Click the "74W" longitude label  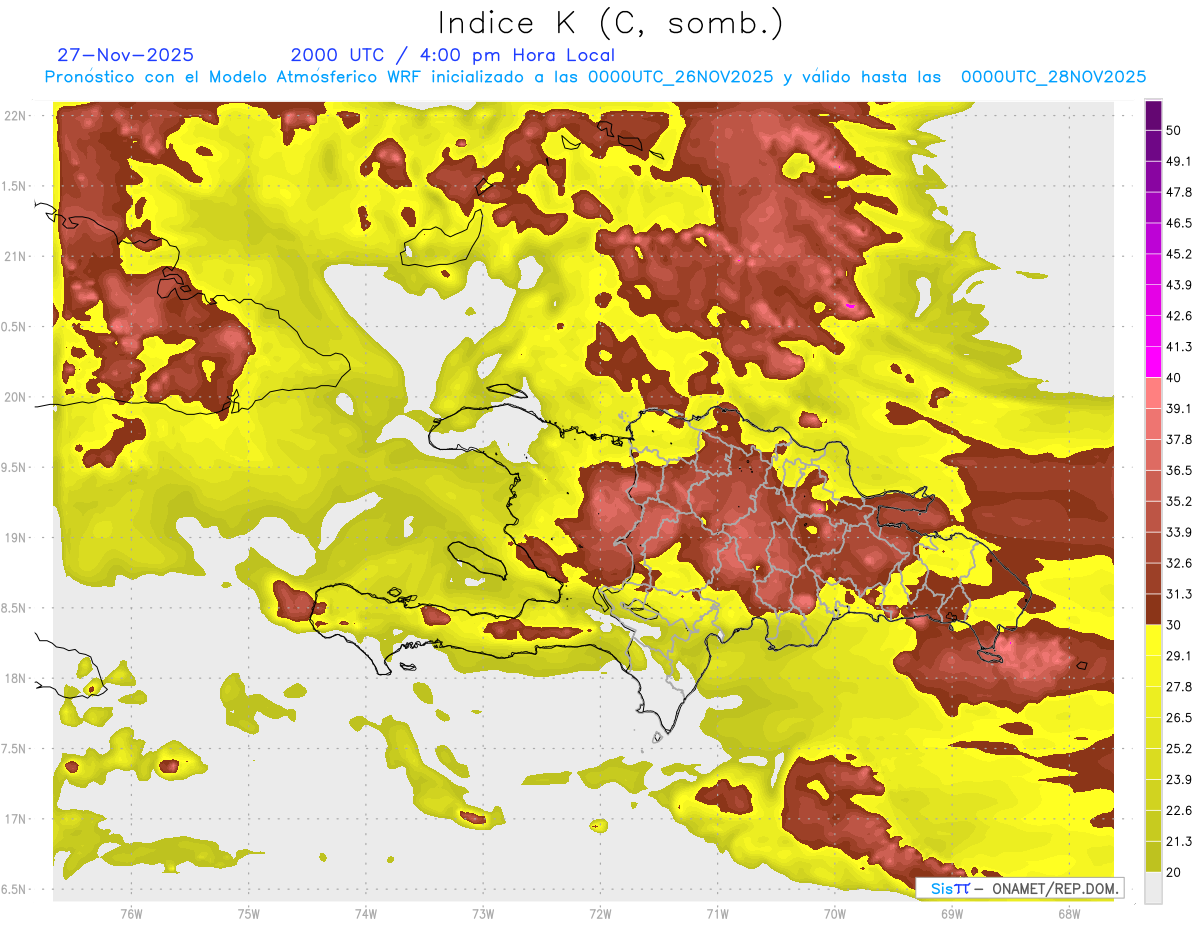[365, 914]
